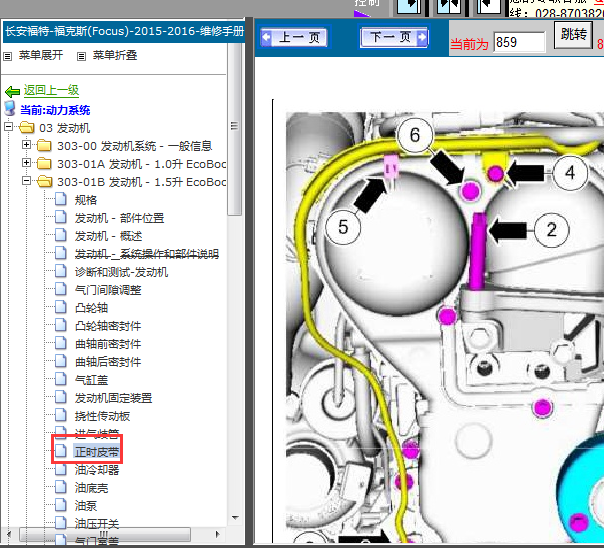Open the 曲轴后密封件 page
The width and height of the screenshot is (604, 548).
(108, 362)
